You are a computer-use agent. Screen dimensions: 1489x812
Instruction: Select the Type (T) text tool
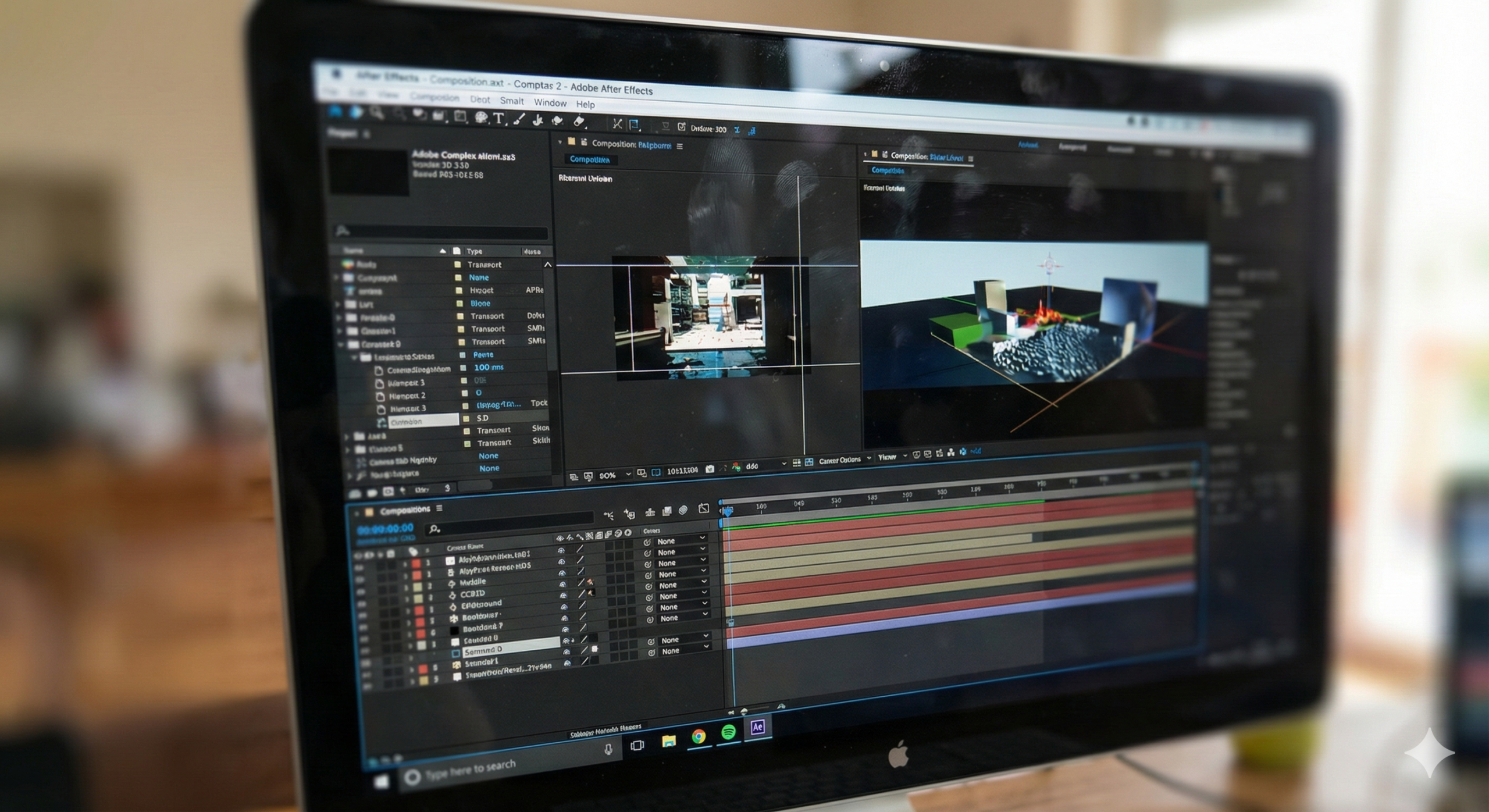click(498, 119)
